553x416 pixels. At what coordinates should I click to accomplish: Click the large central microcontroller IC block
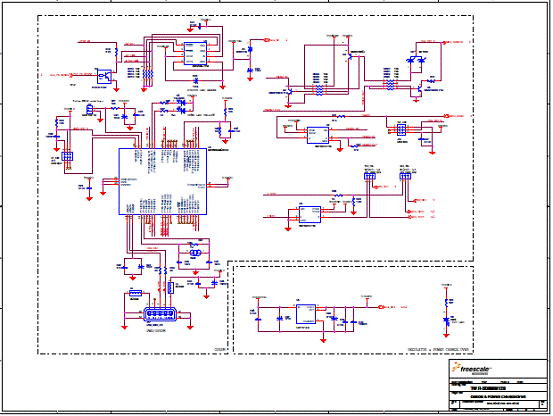pos(163,181)
